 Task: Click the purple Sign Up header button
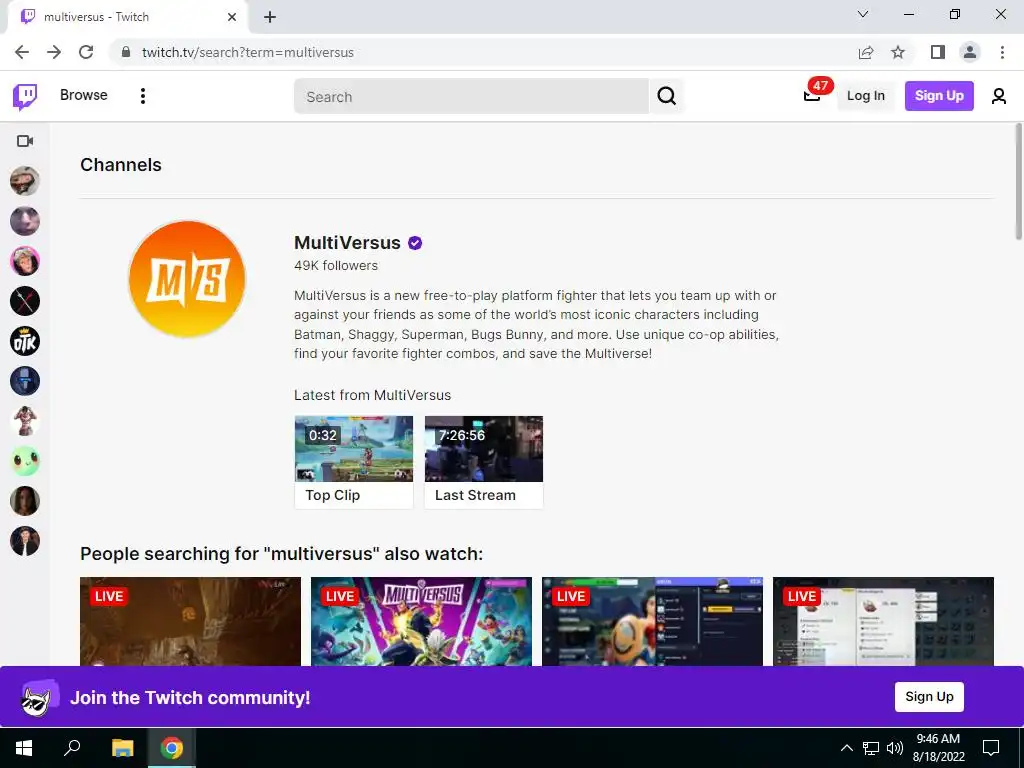pyautogui.click(x=938, y=96)
